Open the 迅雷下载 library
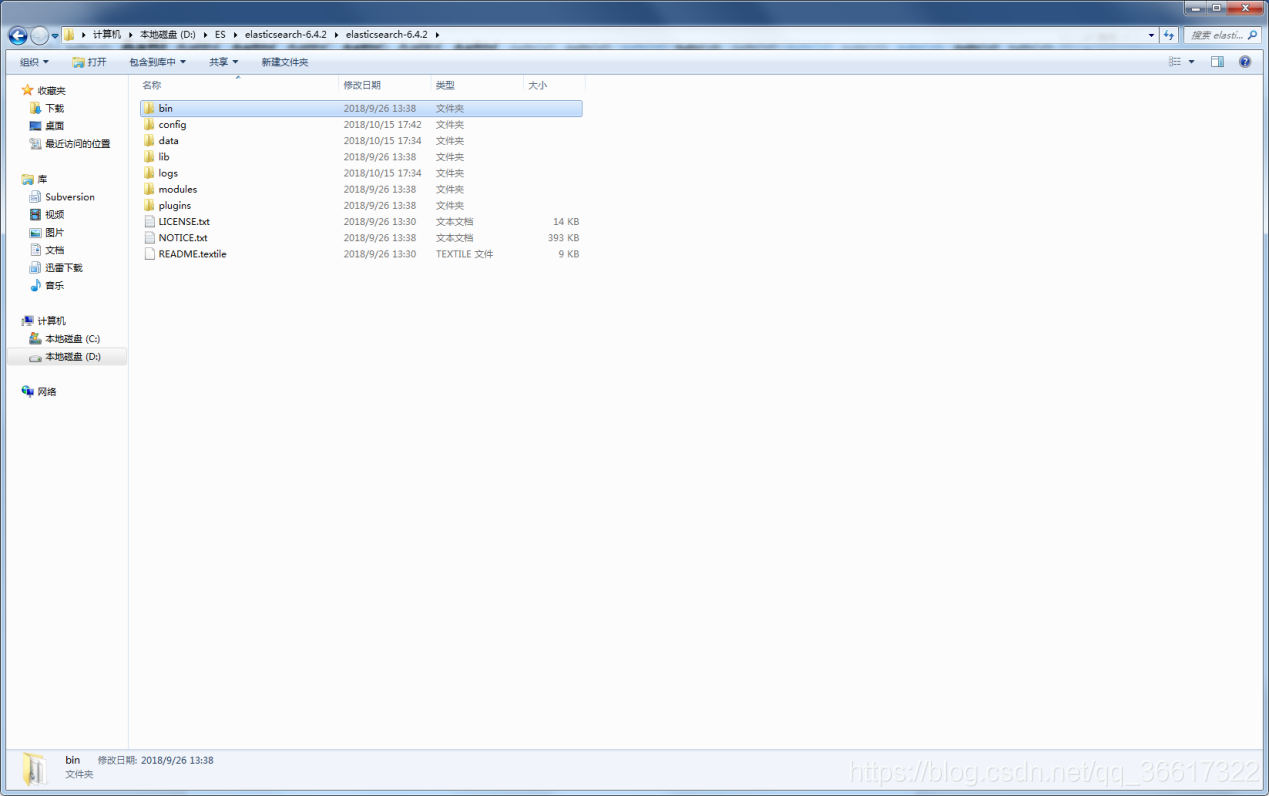 63,268
